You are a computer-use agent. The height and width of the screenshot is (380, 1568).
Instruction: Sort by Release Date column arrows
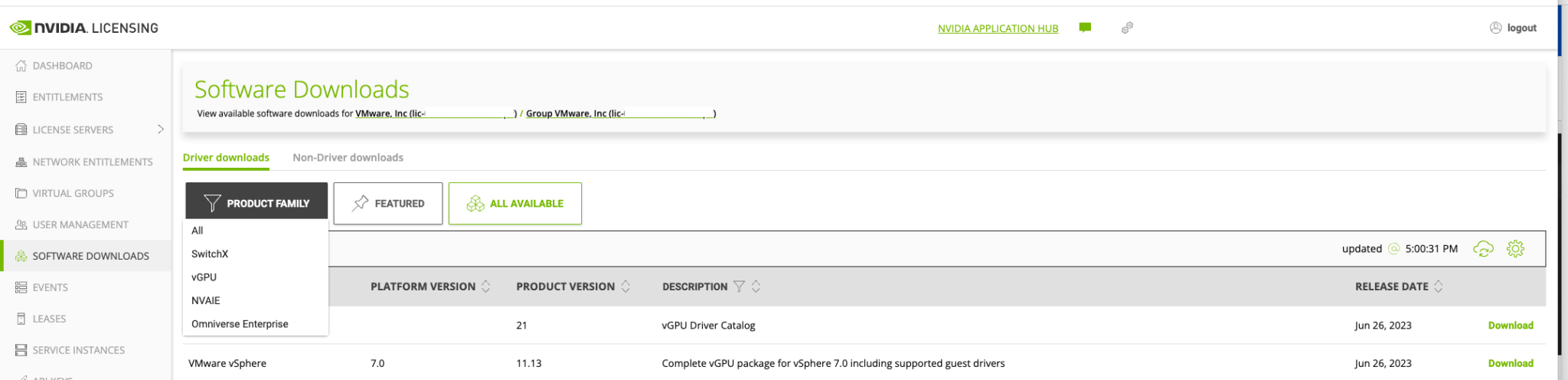click(1439, 287)
